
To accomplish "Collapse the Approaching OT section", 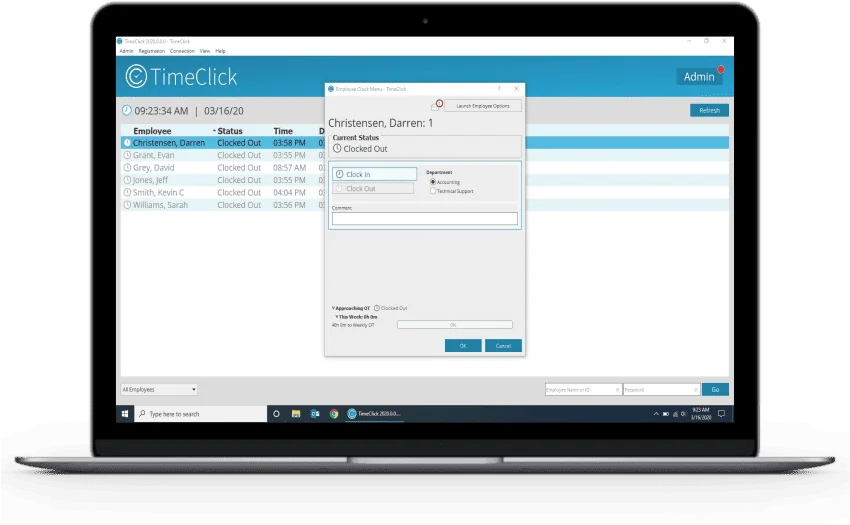I will click(333, 308).
